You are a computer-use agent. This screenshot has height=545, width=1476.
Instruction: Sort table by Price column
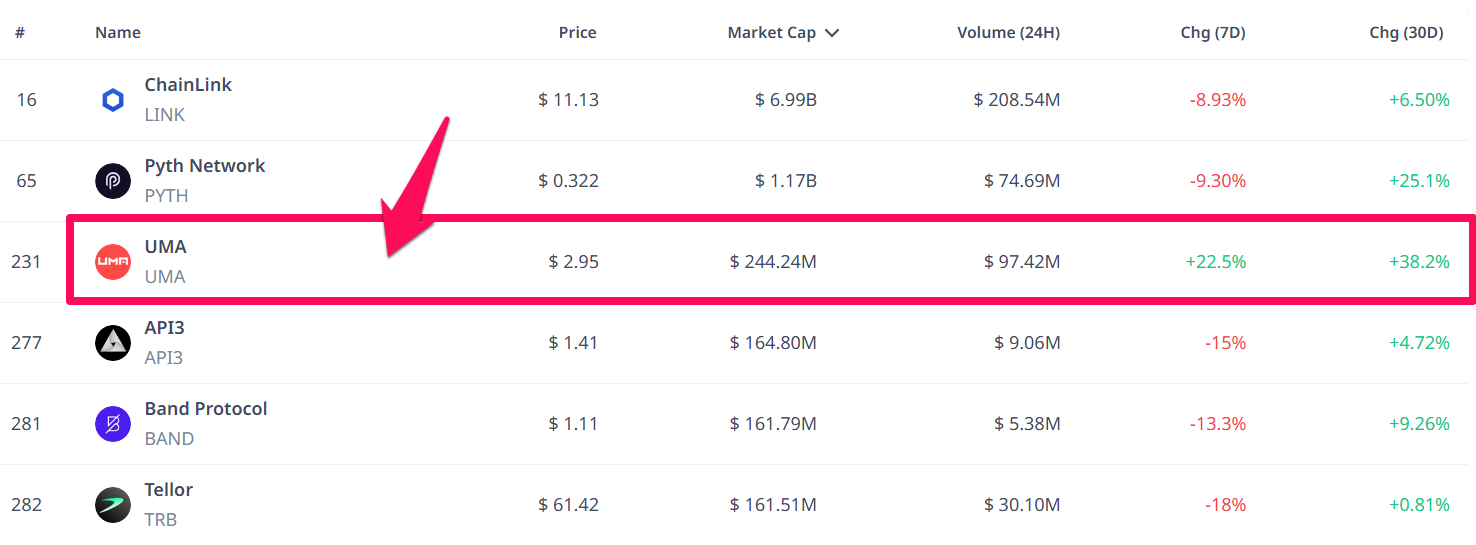coord(577,33)
